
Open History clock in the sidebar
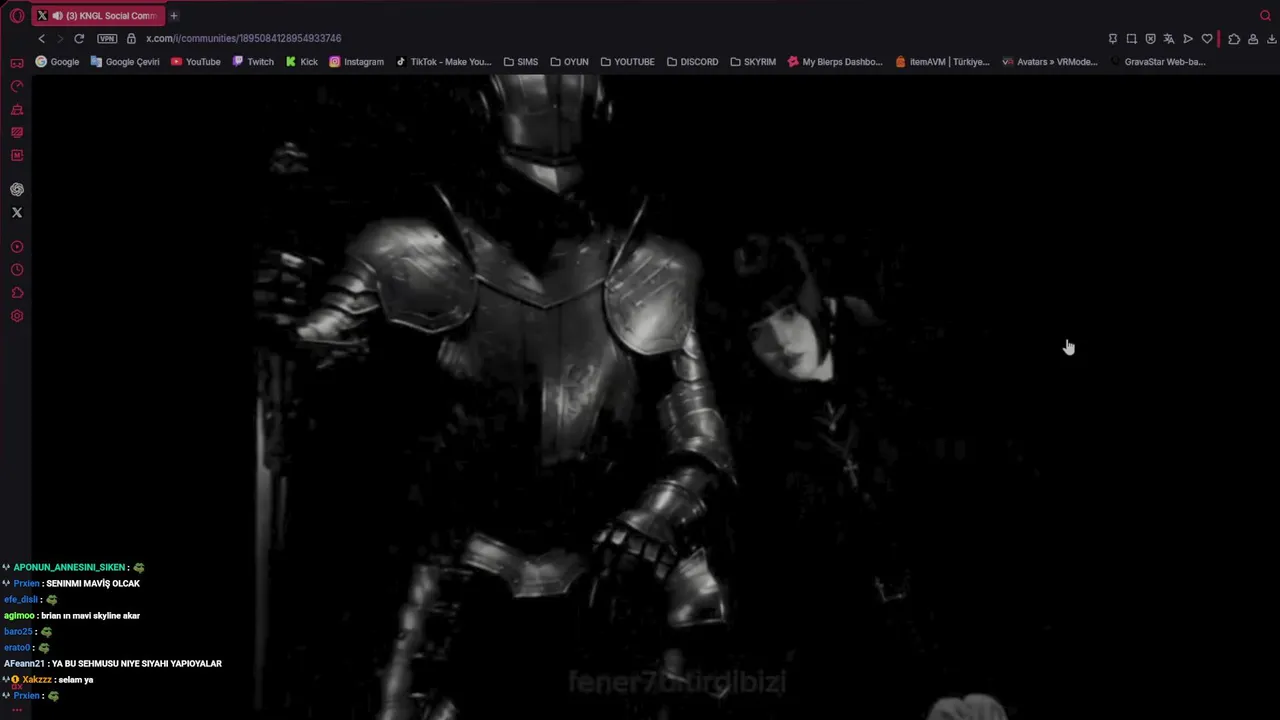[x=17, y=269]
